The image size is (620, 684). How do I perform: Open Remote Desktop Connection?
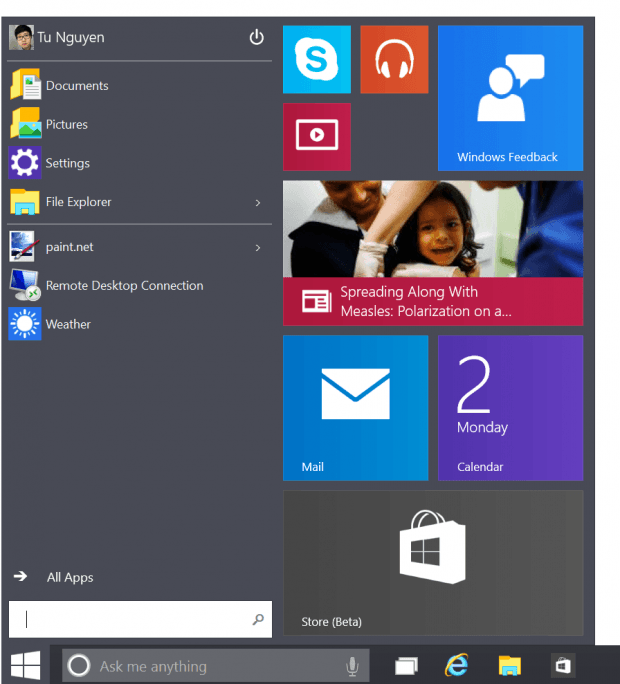tap(140, 285)
